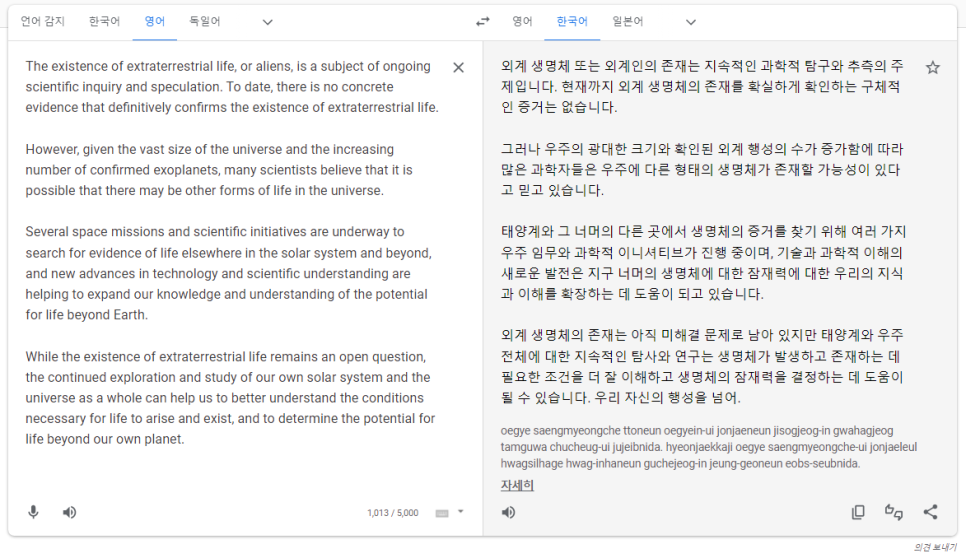This screenshot has width=966, height=558.
Task: Select 독일어 as the source language
Action: 205,22
